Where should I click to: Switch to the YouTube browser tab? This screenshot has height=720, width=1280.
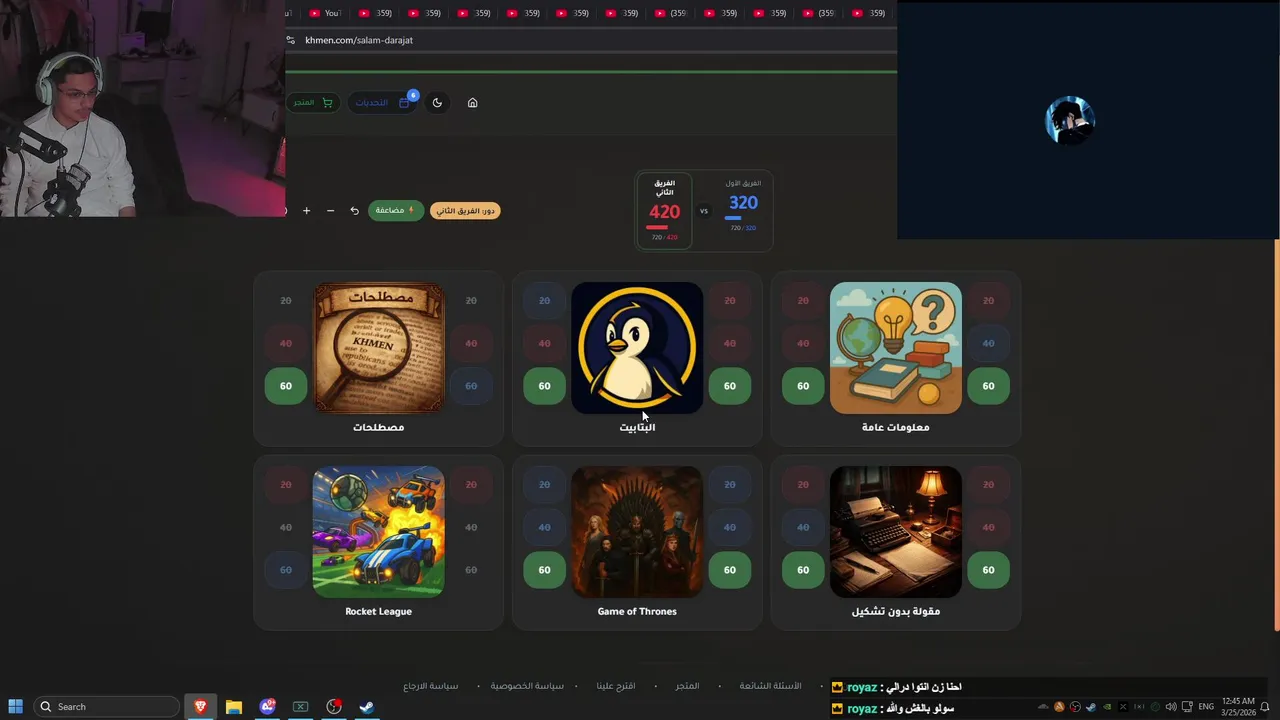[x=326, y=13]
